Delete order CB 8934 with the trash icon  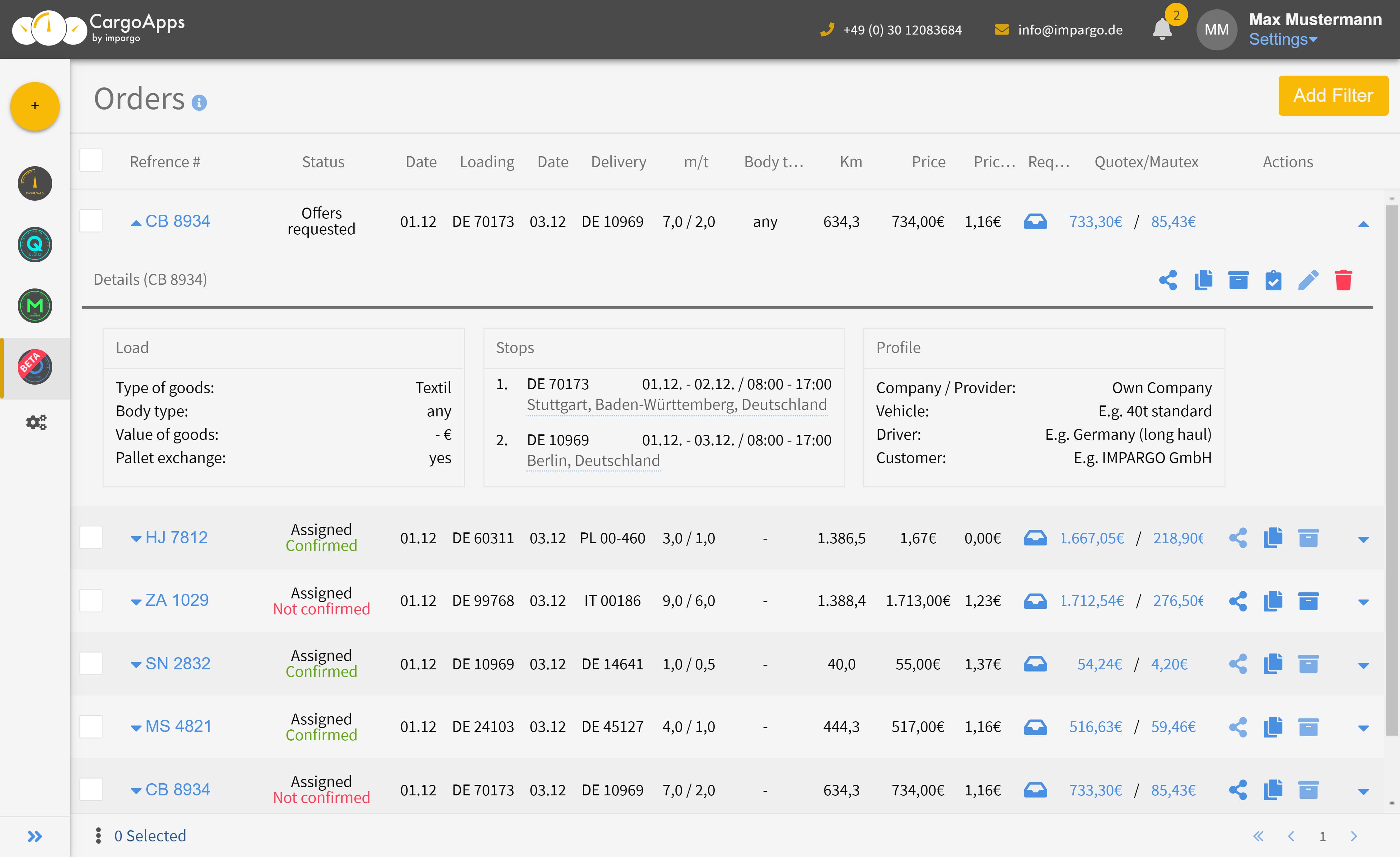click(x=1343, y=280)
